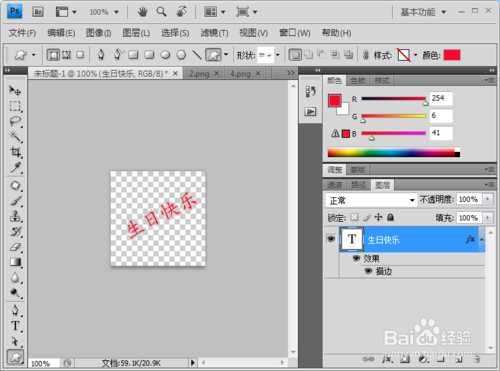Select the Gradient tool
This screenshot has width=500, height=371.
(x=15, y=262)
